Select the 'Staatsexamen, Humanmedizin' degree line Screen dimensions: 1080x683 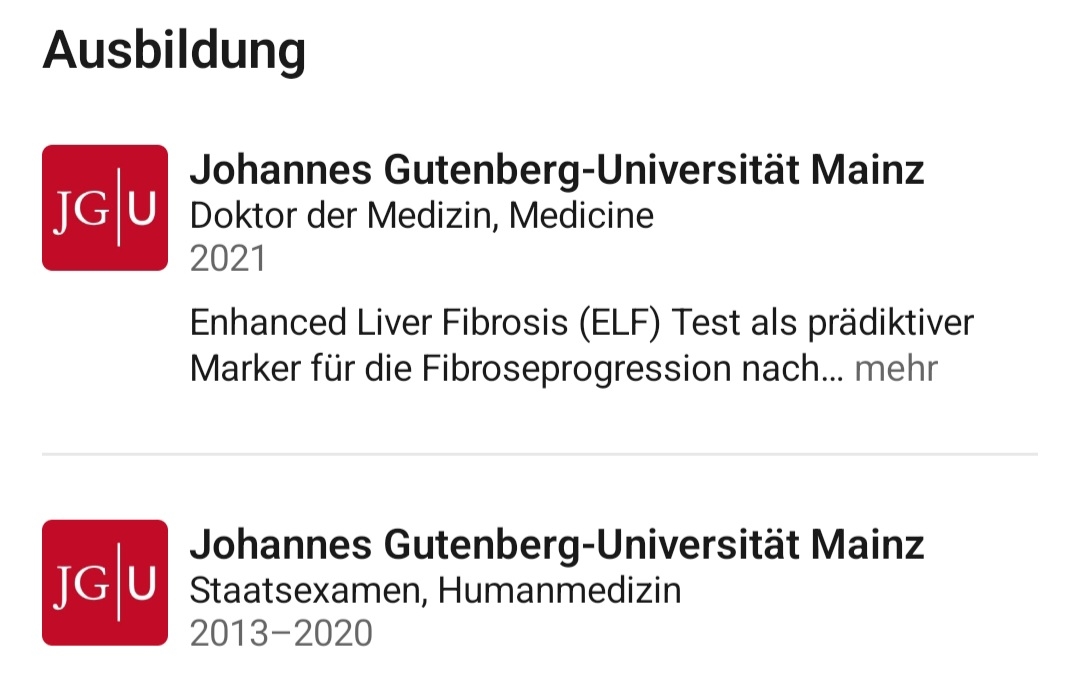click(x=435, y=590)
